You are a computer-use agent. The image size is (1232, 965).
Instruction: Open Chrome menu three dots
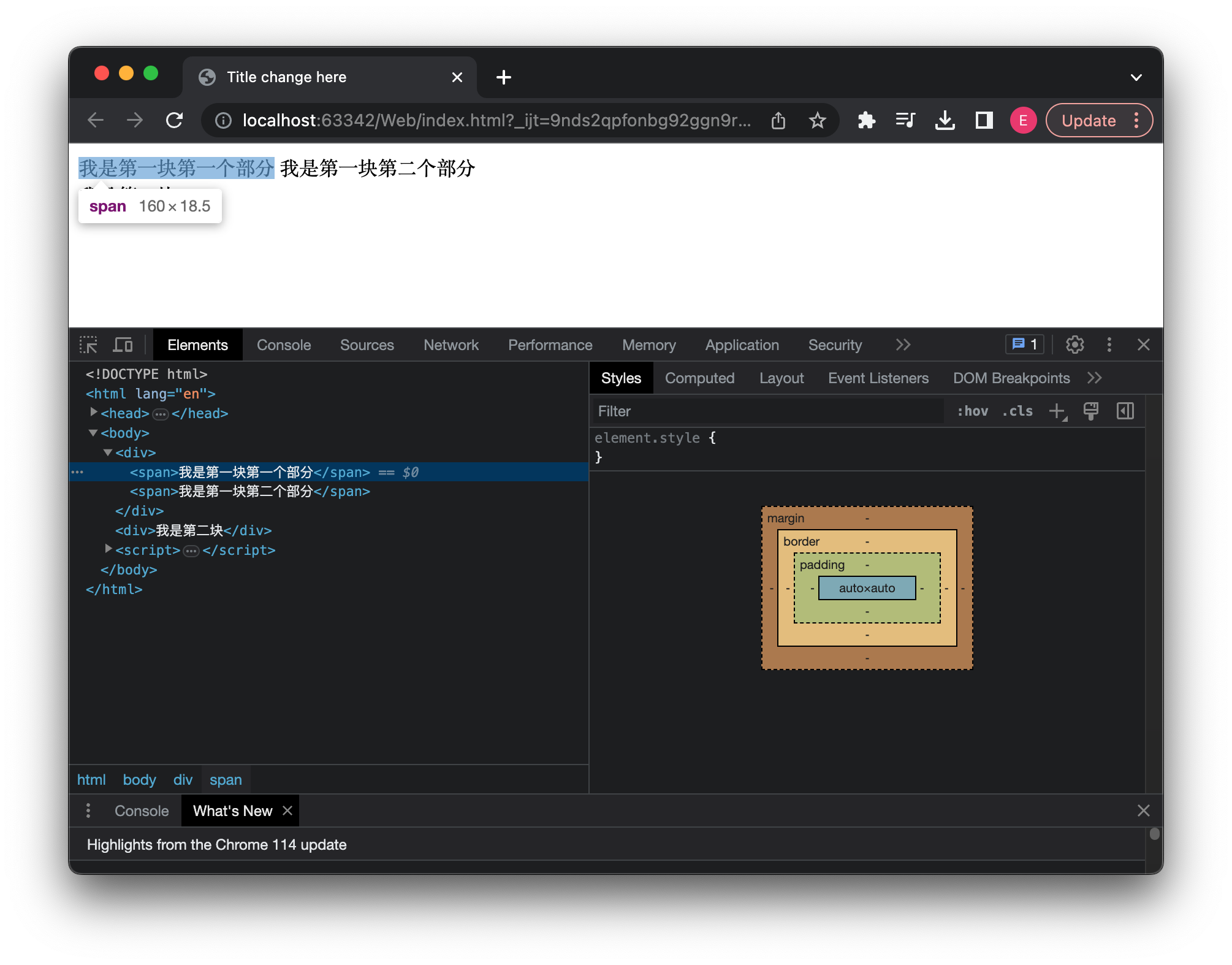pyautogui.click(x=1136, y=120)
